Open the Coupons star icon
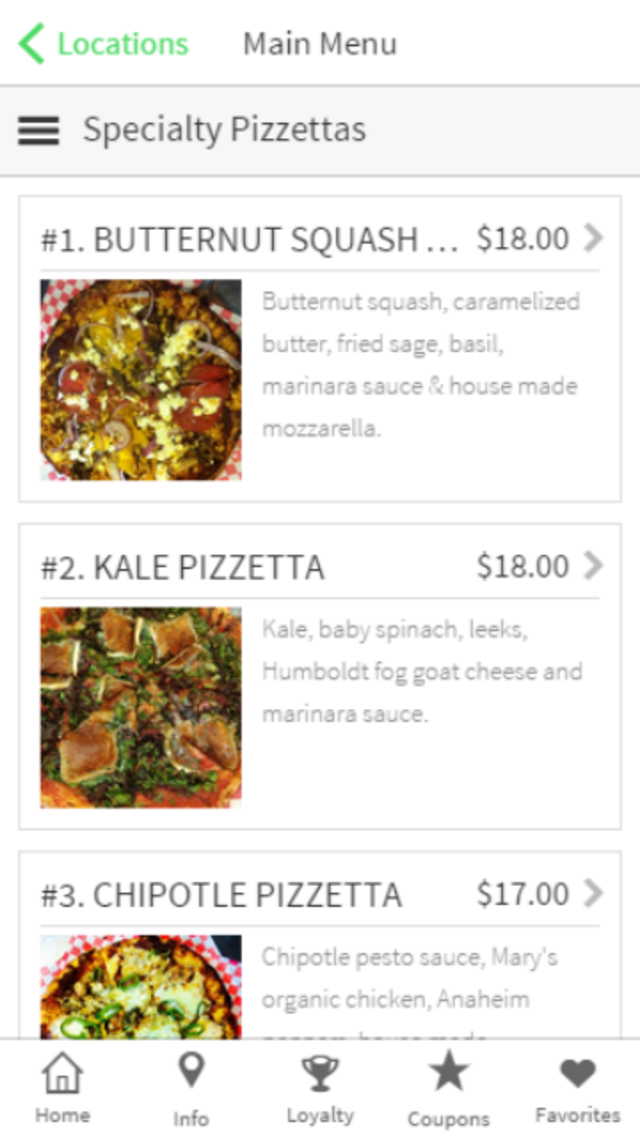Screen dimensions: 640x1136 (x=449, y=1073)
